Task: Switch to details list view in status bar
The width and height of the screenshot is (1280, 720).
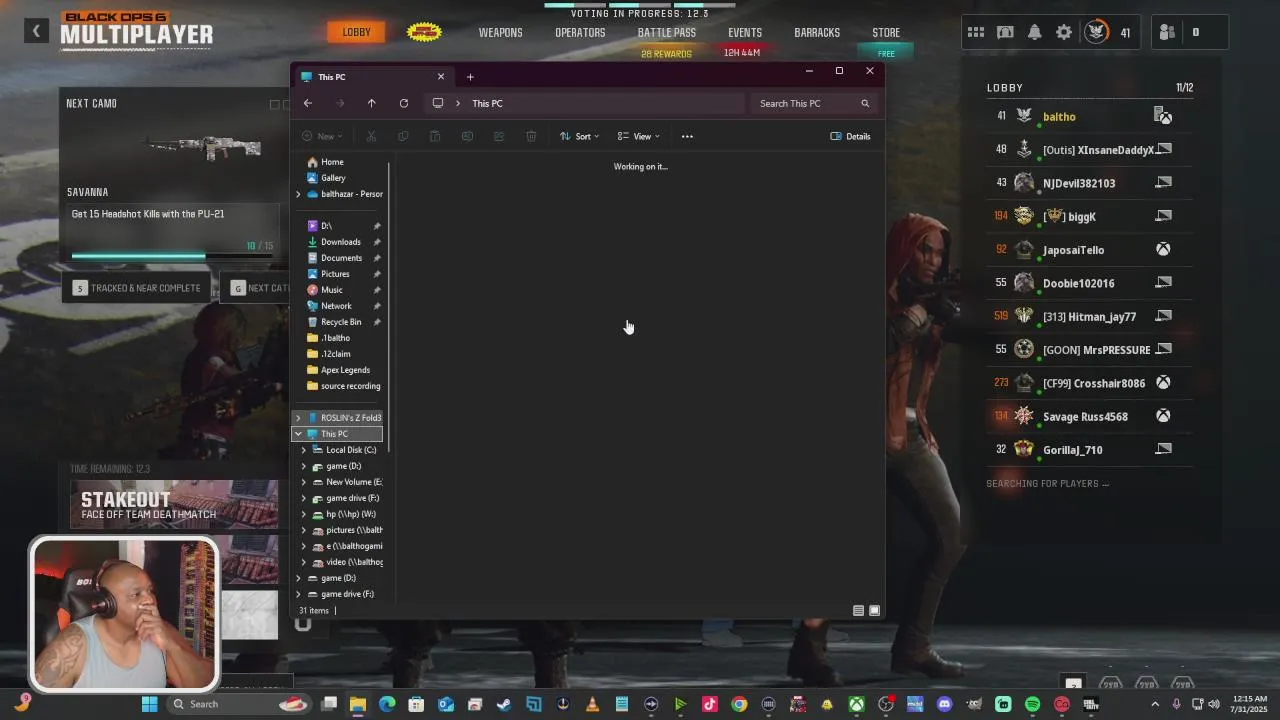Action: tap(858, 610)
